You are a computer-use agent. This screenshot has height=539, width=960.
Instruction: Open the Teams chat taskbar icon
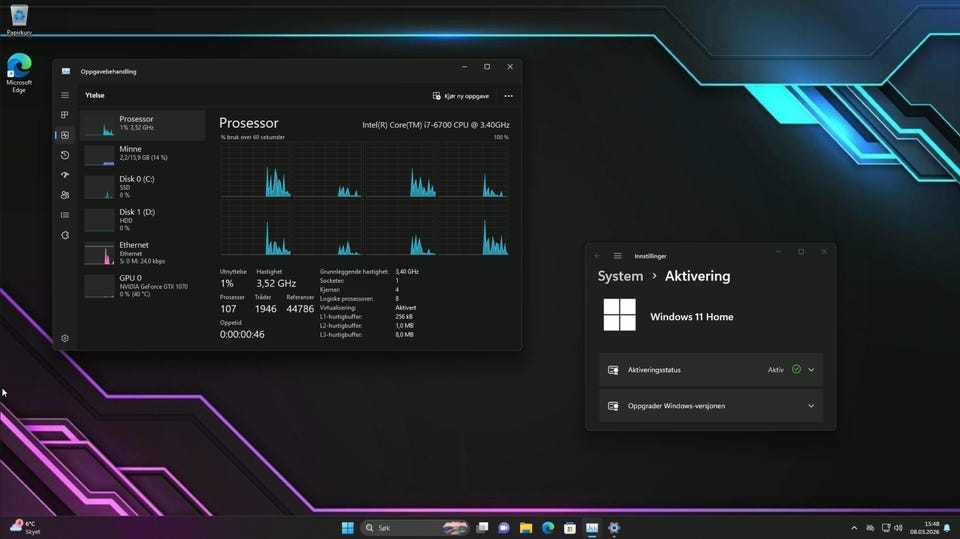(504, 528)
